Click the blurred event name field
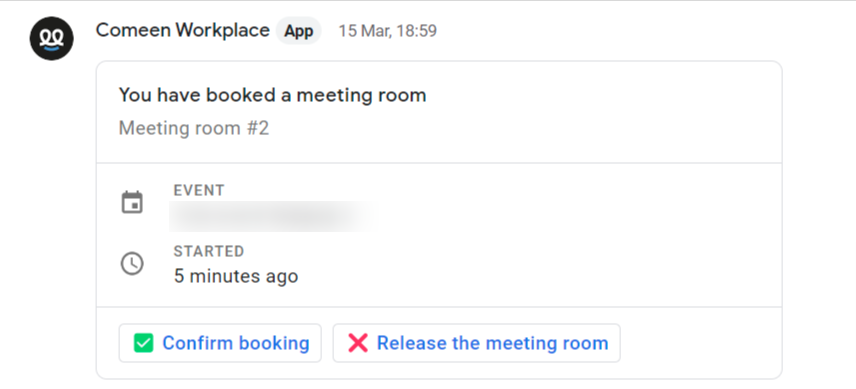 pyautogui.click(x=273, y=217)
